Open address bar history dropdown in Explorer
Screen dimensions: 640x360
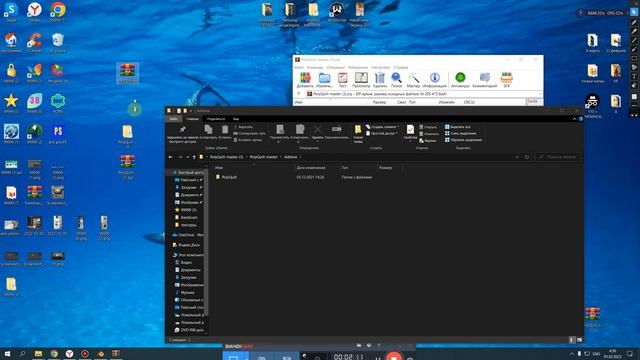(x=517, y=157)
